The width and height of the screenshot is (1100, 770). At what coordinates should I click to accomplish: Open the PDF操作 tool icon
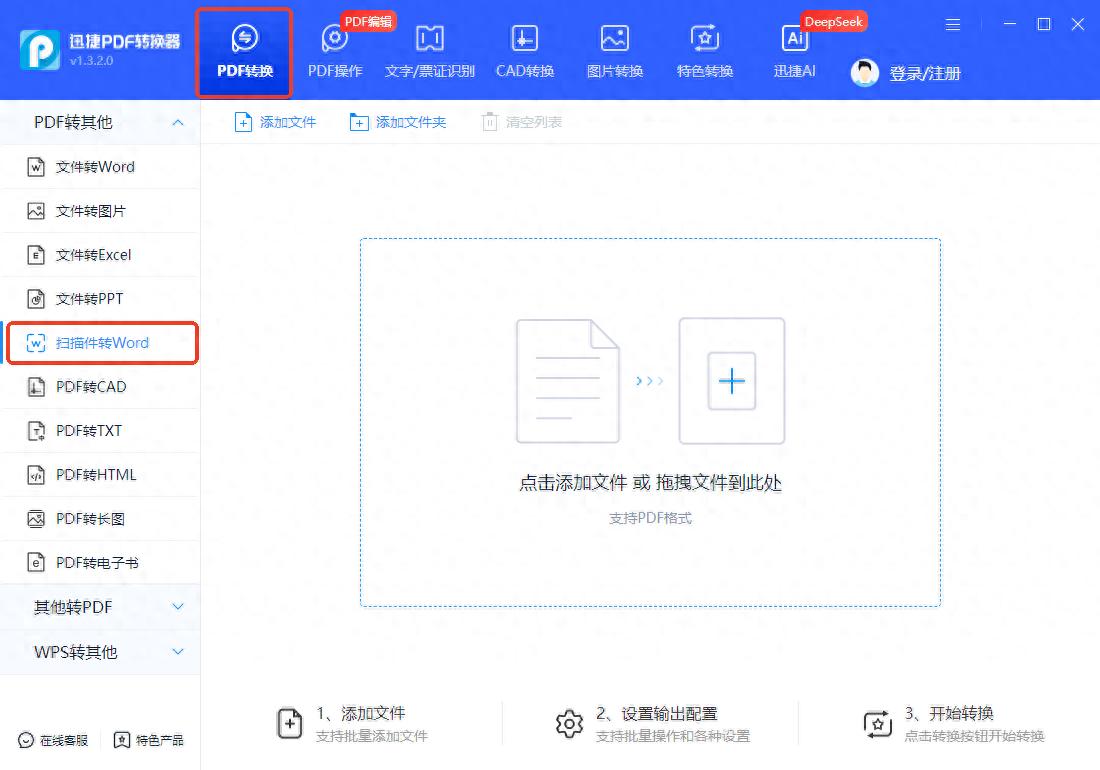335,40
